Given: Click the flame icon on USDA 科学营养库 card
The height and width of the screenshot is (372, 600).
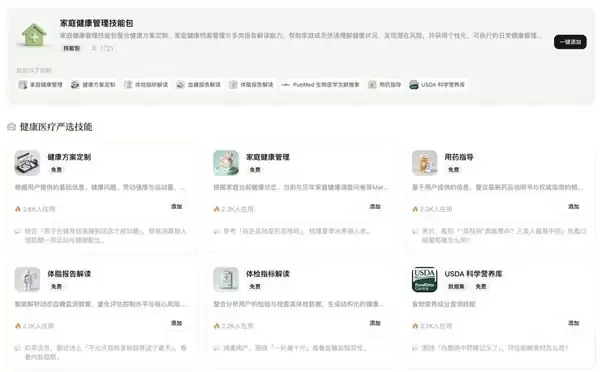Looking at the screenshot, I should click(x=415, y=326).
